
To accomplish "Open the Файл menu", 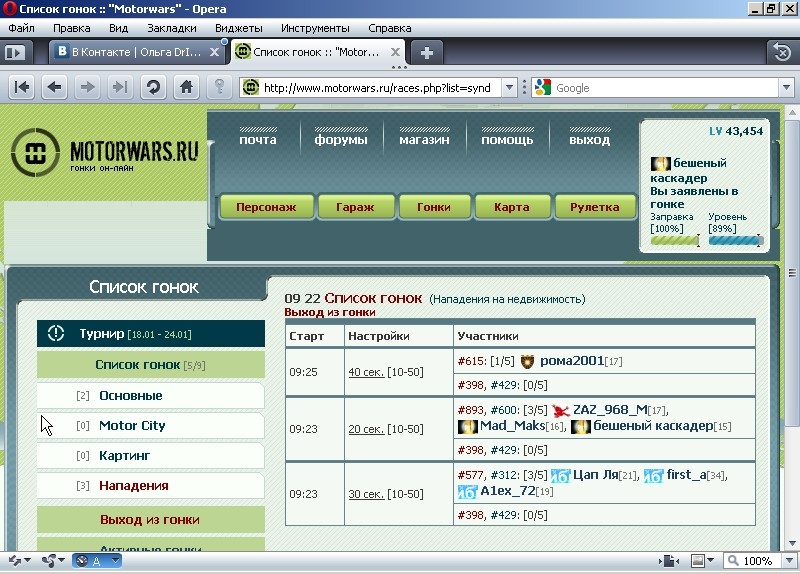I will (21, 28).
